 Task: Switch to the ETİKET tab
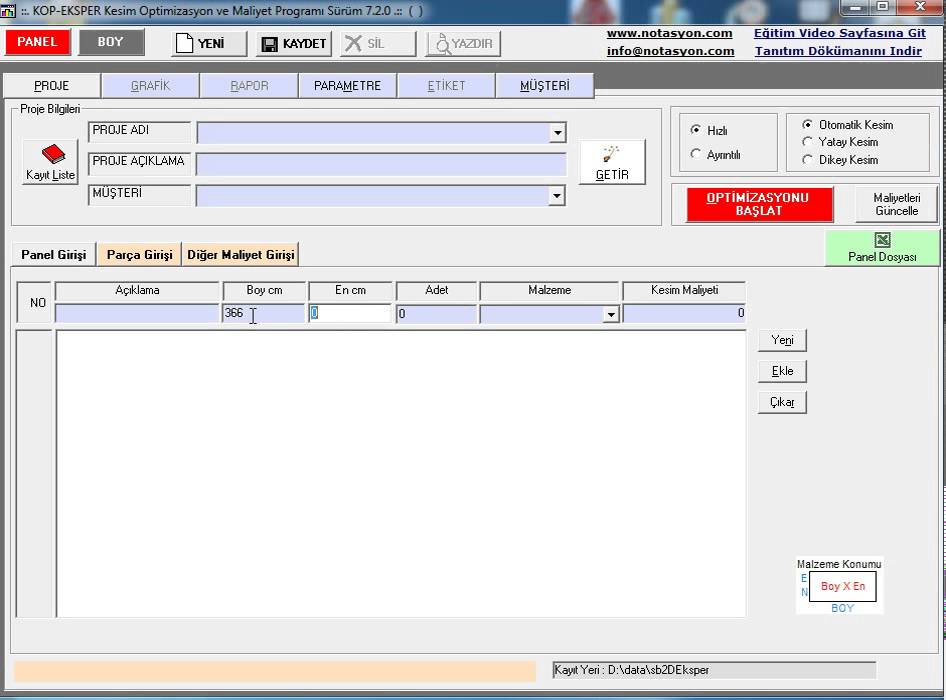(446, 86)
